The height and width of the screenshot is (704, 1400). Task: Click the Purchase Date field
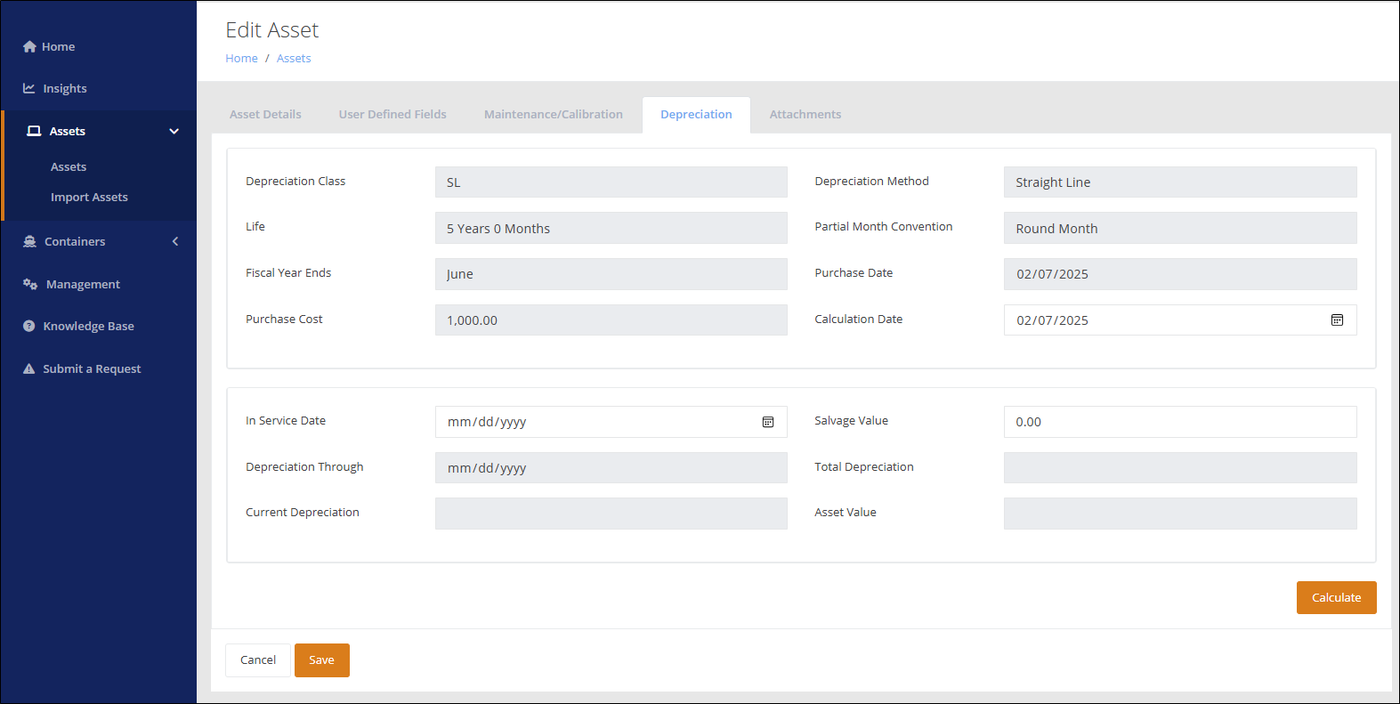coord(1180,274)
